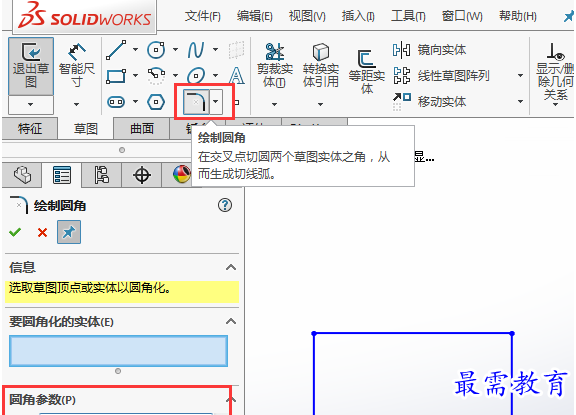Image resolution: width=576 pixels, height=415 pixels.
Task: Open the 工具(T) menu
Action: (x=408, y=16)
